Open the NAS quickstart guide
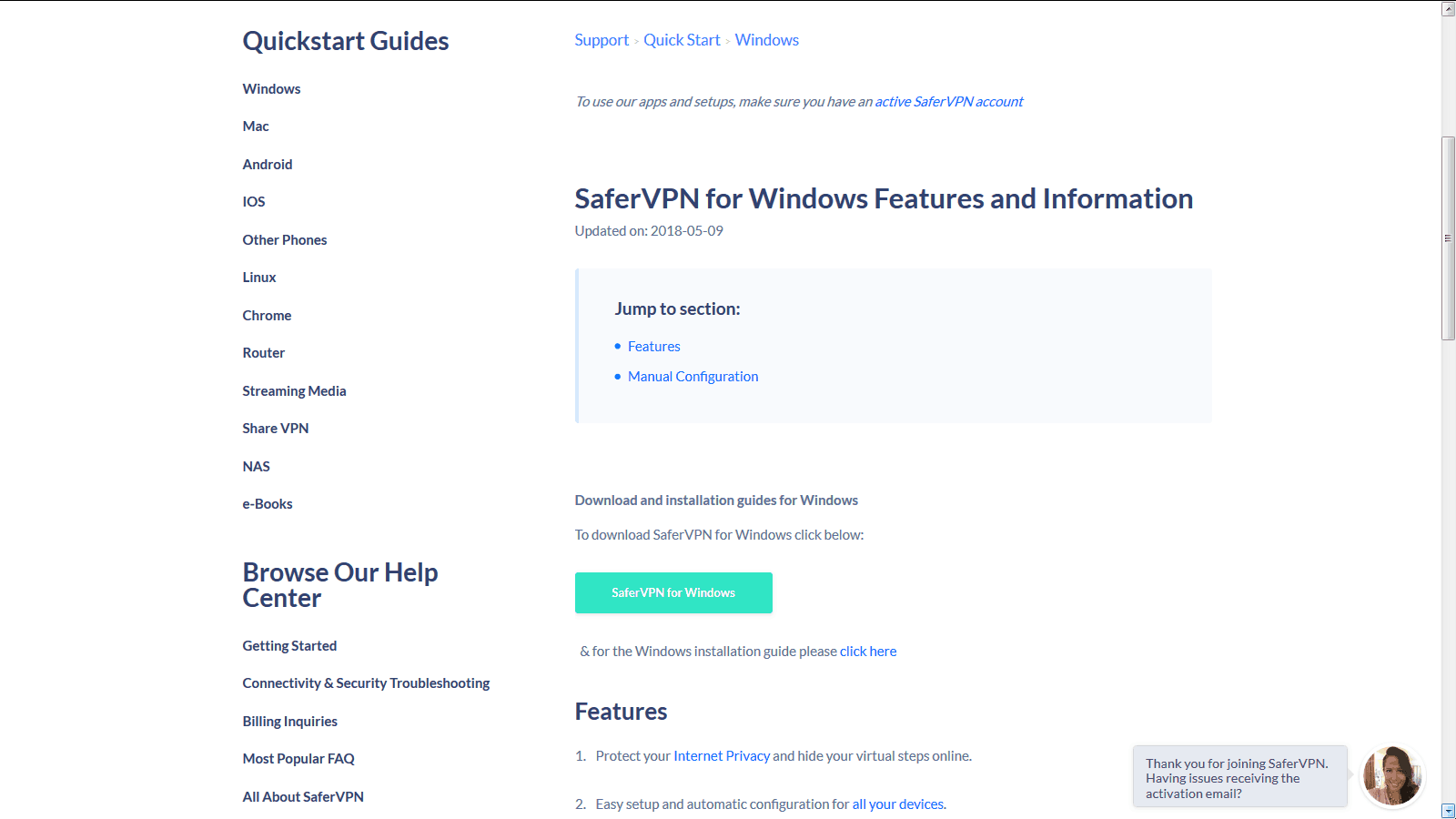Image resolution: width=1456 pixels, height=819 pixels. [x=257, y=467]
